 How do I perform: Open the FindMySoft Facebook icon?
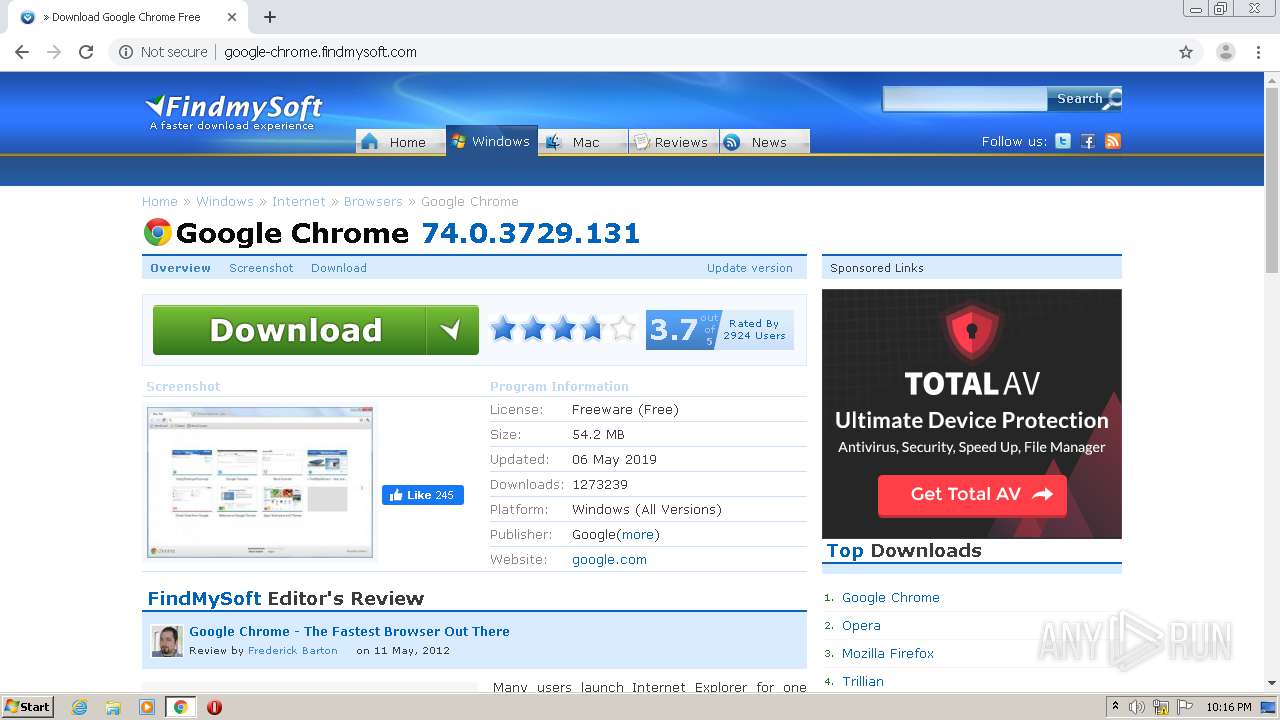pyautogui.click(x=1088, y=141)
